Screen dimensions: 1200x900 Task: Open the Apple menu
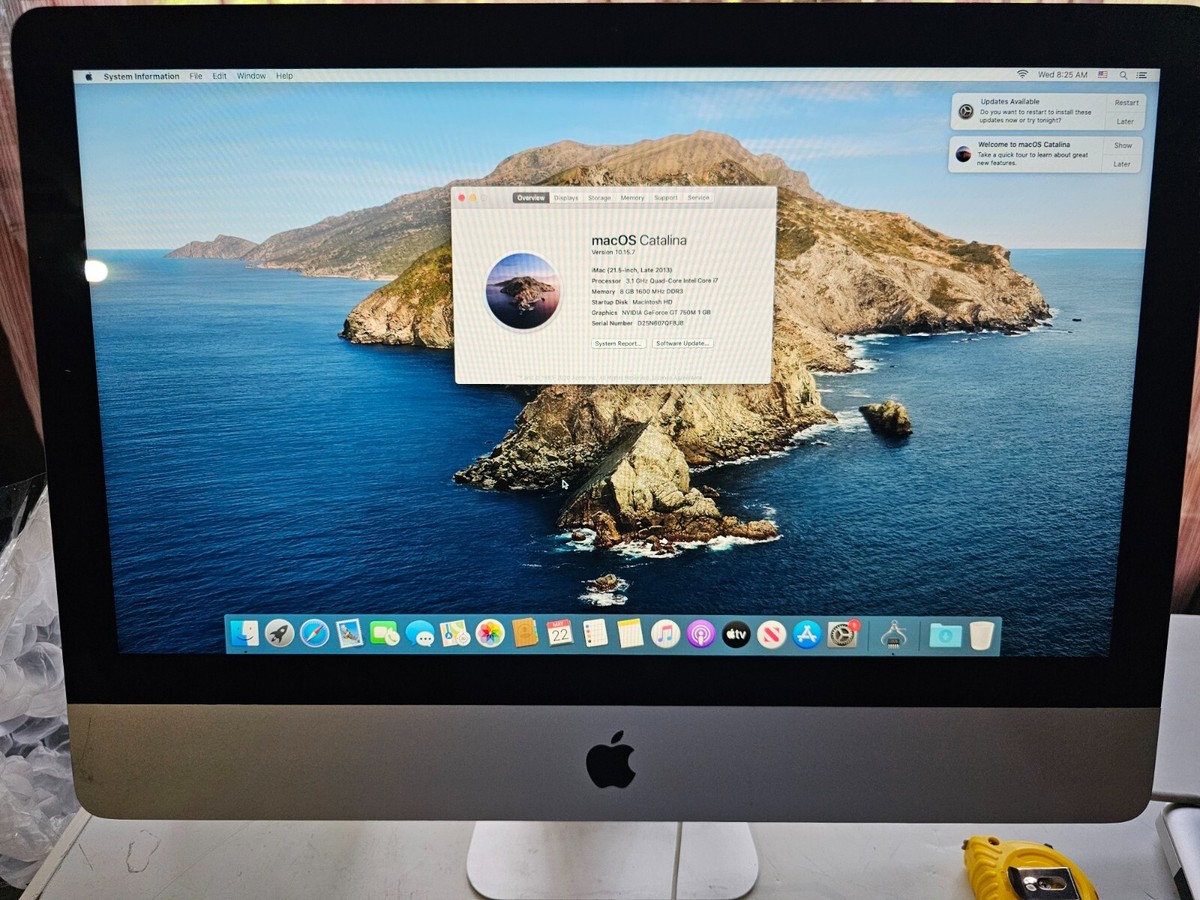(x=88, y=76)
